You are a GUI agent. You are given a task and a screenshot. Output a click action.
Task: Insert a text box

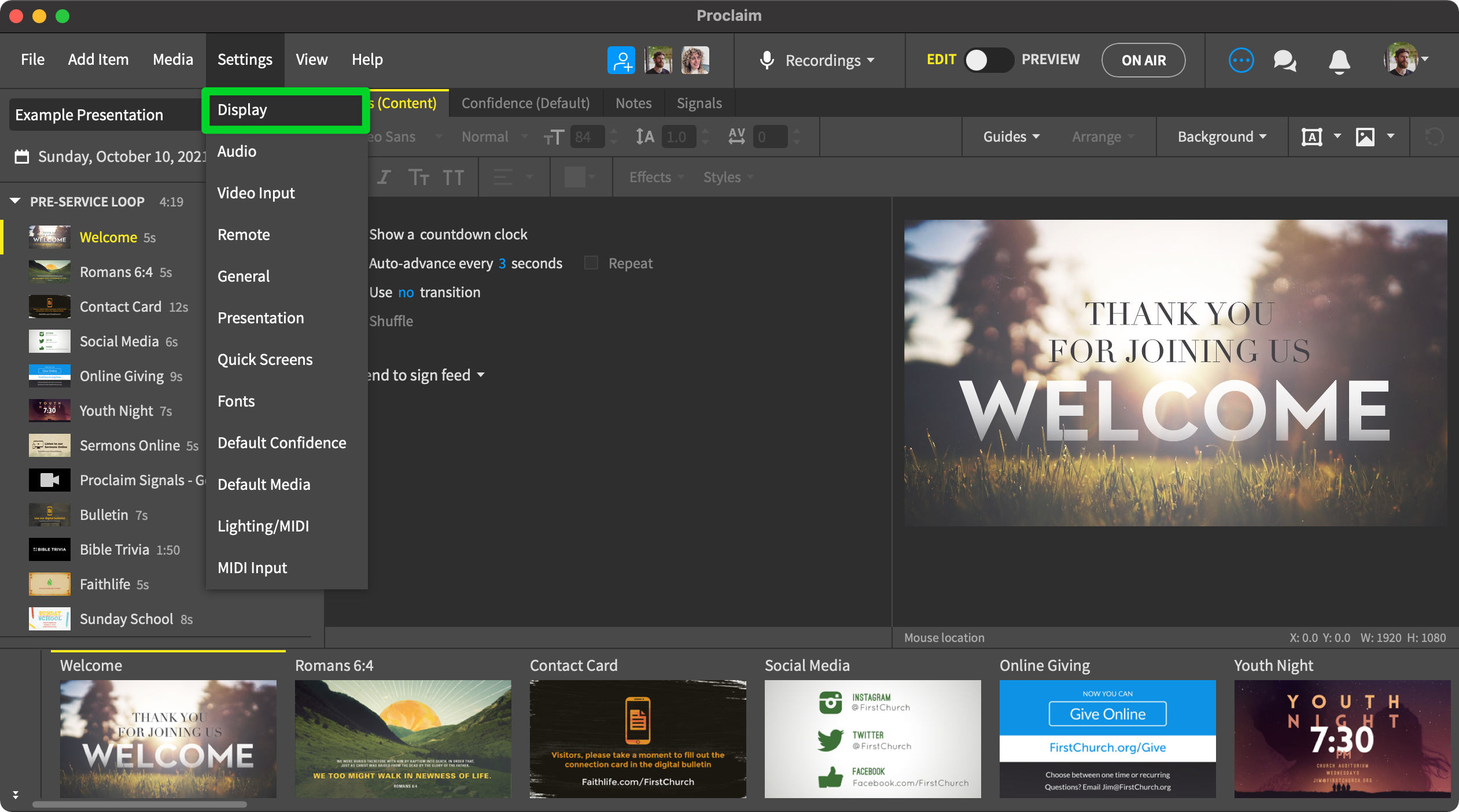1311,137
